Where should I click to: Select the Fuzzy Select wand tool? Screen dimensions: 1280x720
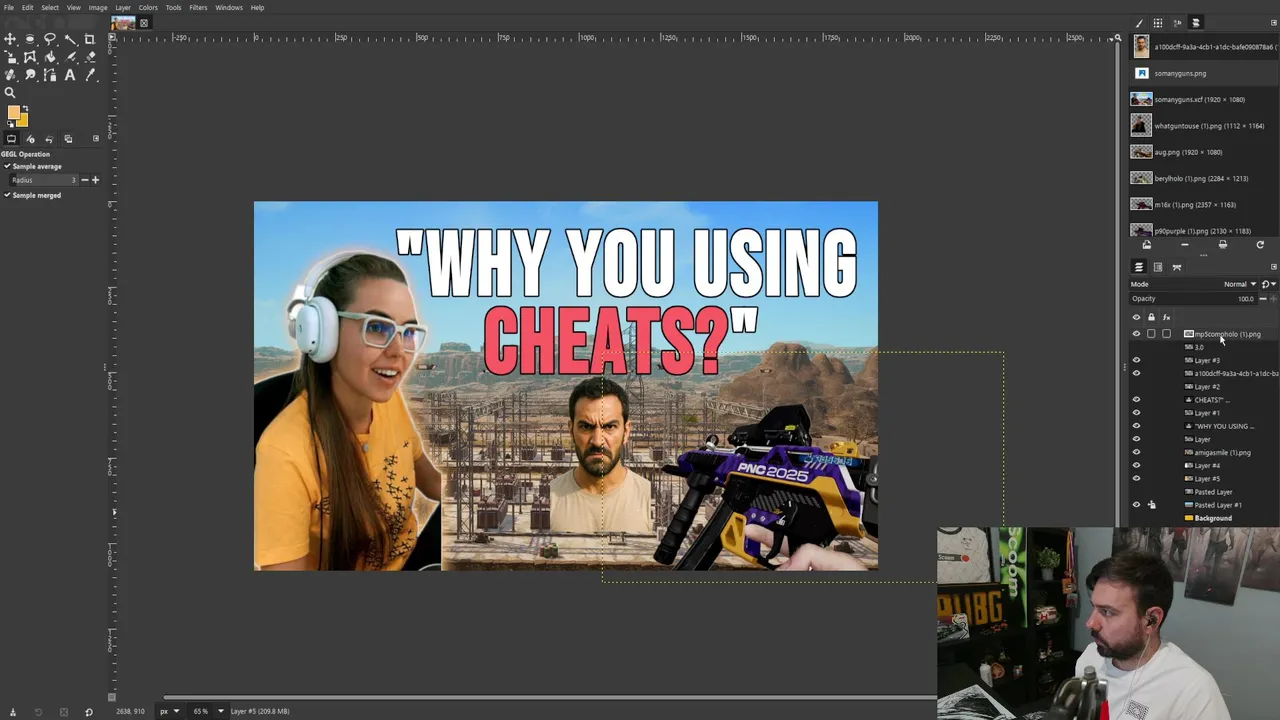point(70,39)
